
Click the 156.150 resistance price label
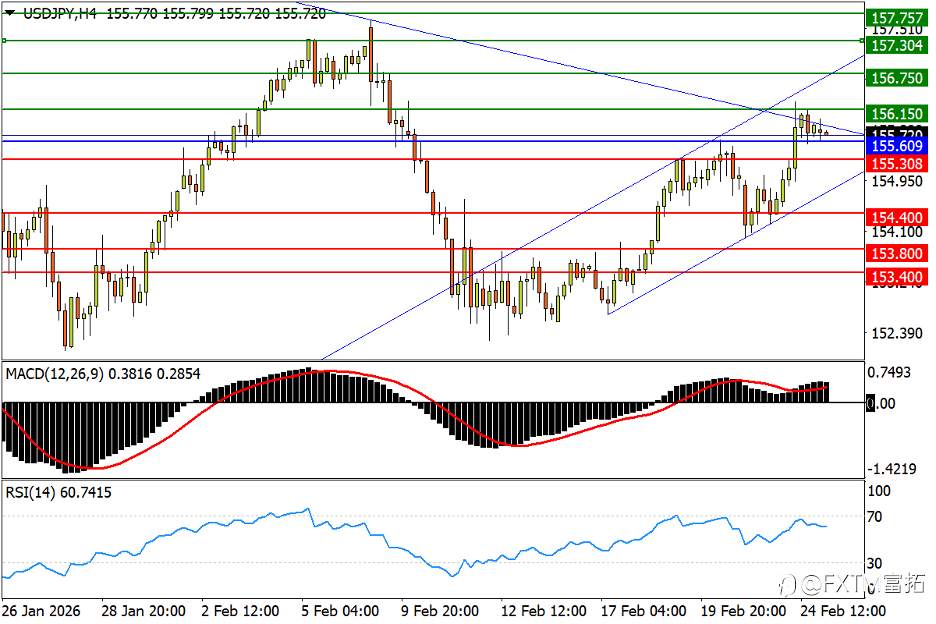pyautogui.click(x=897, y=113)
